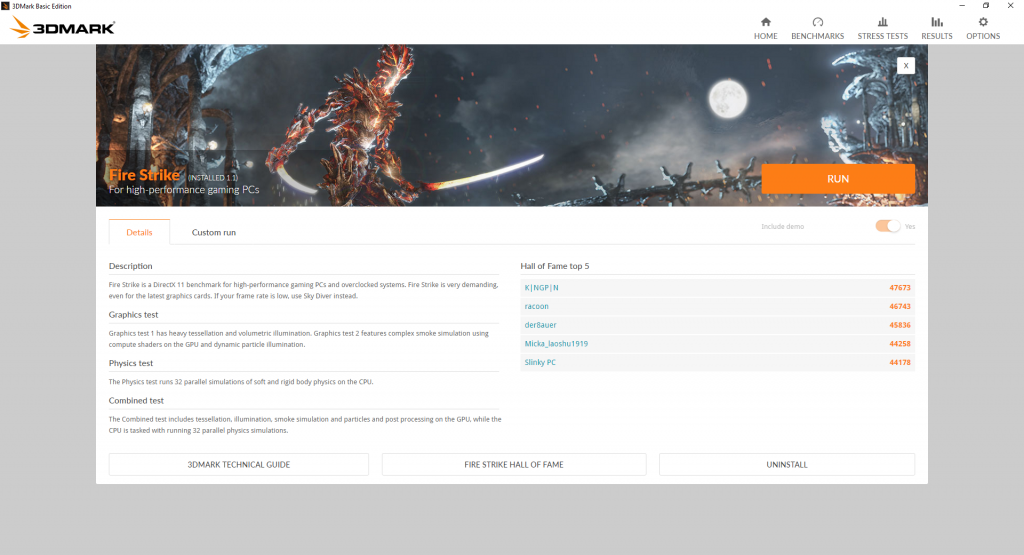This screenshot has height=555, width=1024.
Task: Switch to the Custom run tab
Action: pyautogui.click(x=214, y=232)
